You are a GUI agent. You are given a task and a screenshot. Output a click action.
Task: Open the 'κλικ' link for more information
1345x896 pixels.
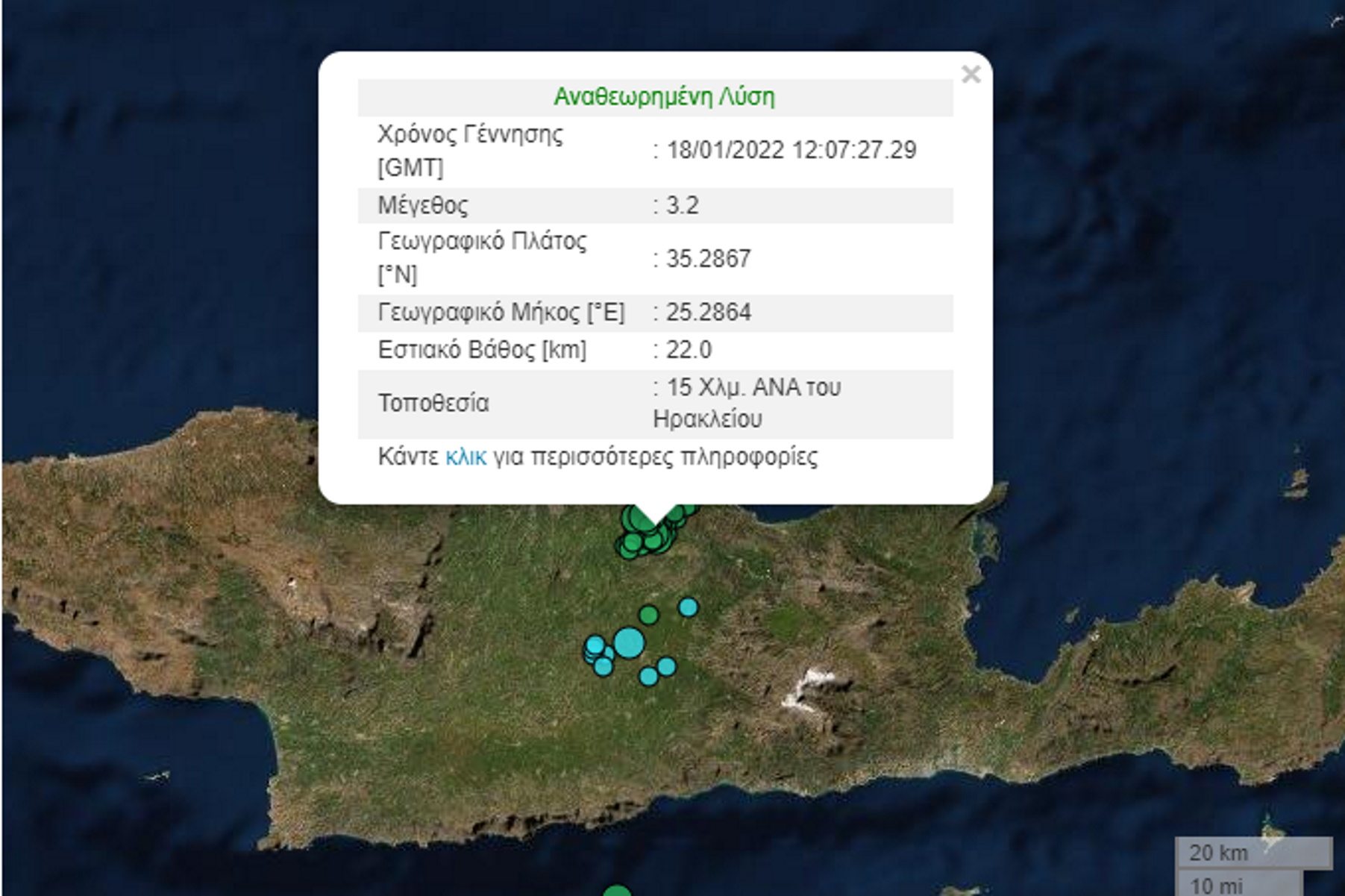(465, 457)
